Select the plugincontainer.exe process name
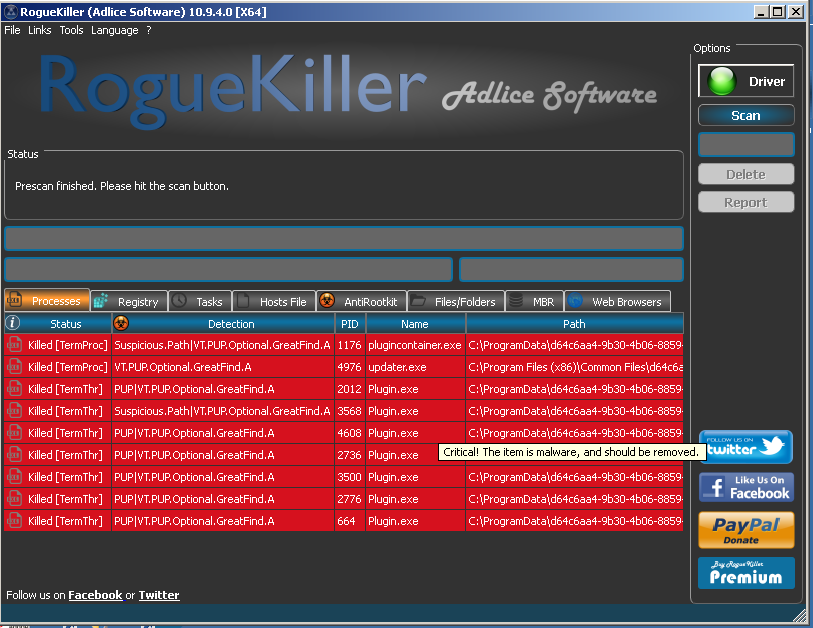Screen dimensions: 813x628 [x=415, y=345]
